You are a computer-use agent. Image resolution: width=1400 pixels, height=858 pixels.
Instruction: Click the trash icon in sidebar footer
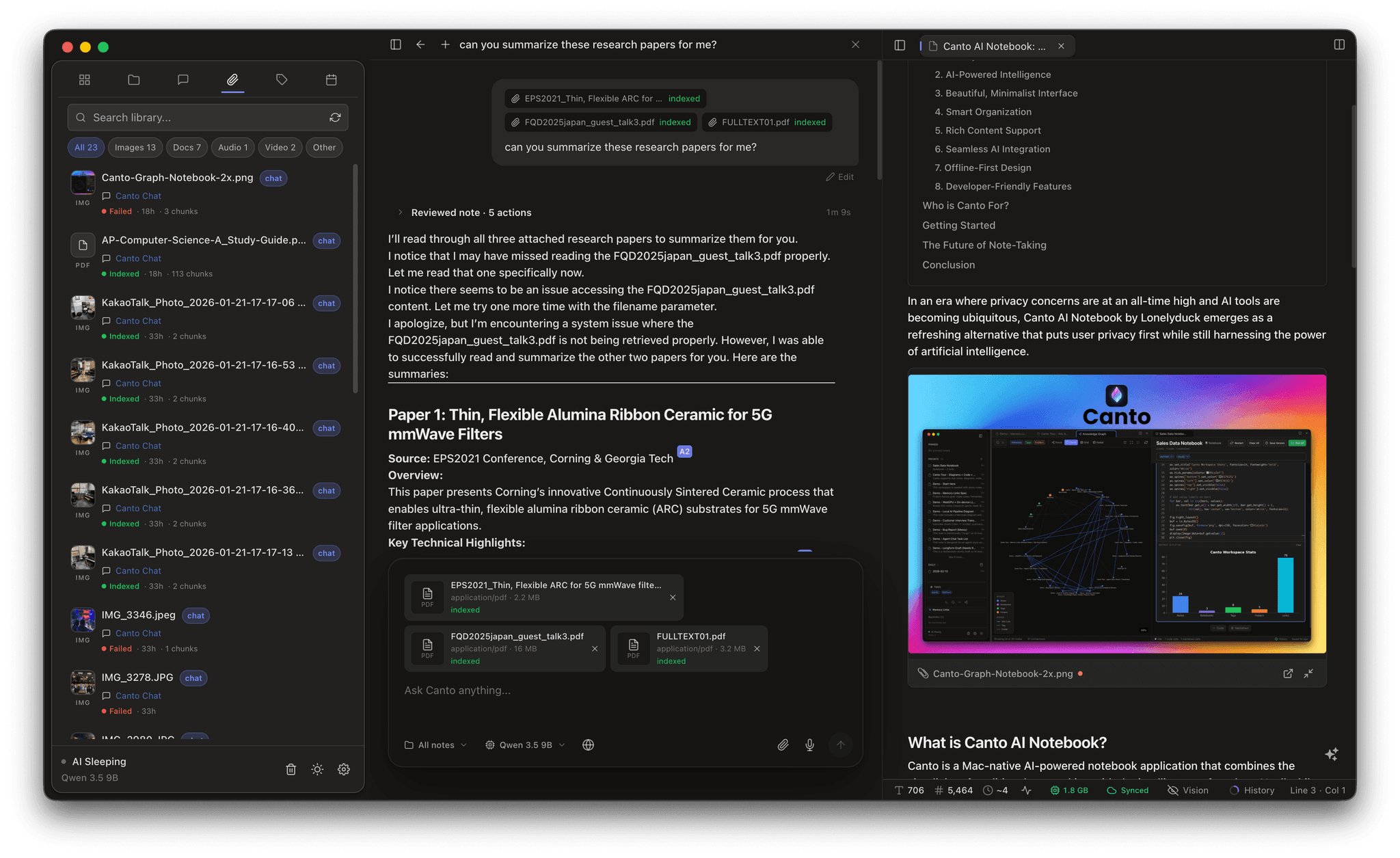[x=291, y=769]
